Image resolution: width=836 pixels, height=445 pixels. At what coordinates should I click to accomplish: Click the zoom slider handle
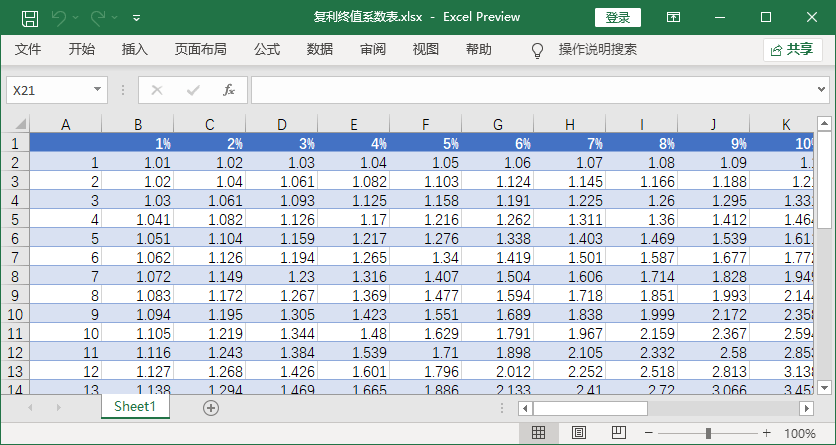tap(708, 433)
